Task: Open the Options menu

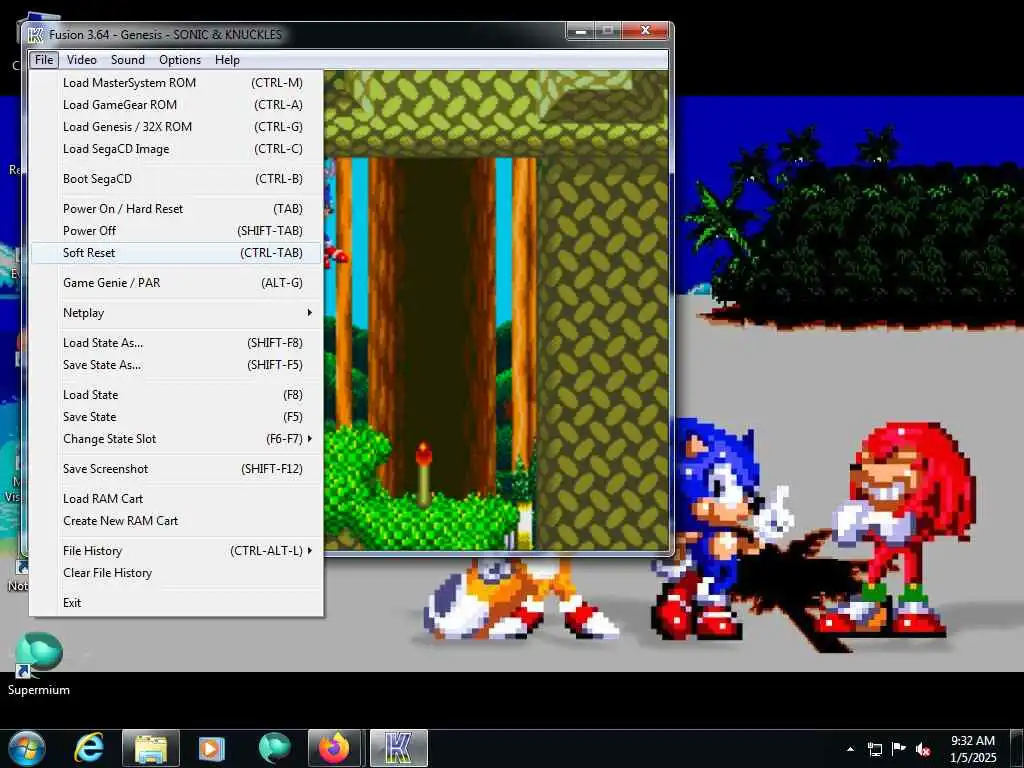Action: 180,60
